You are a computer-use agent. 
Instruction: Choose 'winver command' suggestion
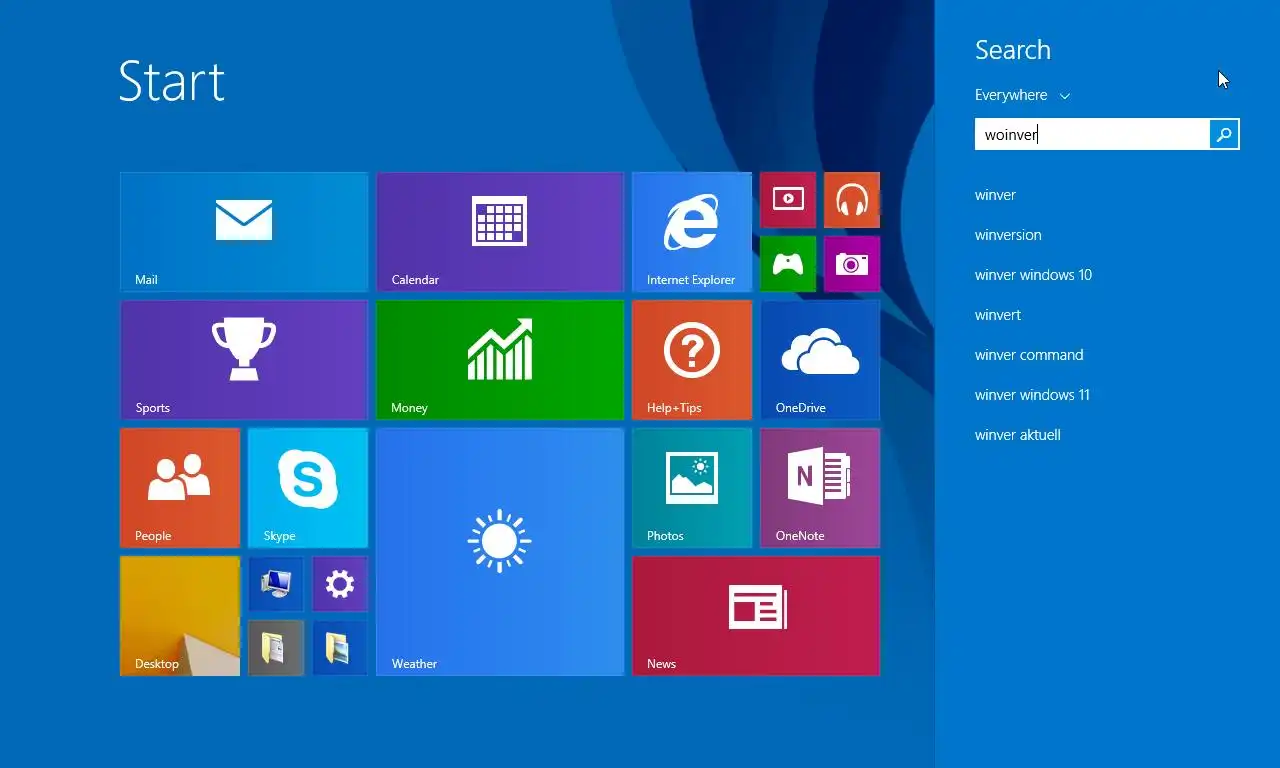1029,355
